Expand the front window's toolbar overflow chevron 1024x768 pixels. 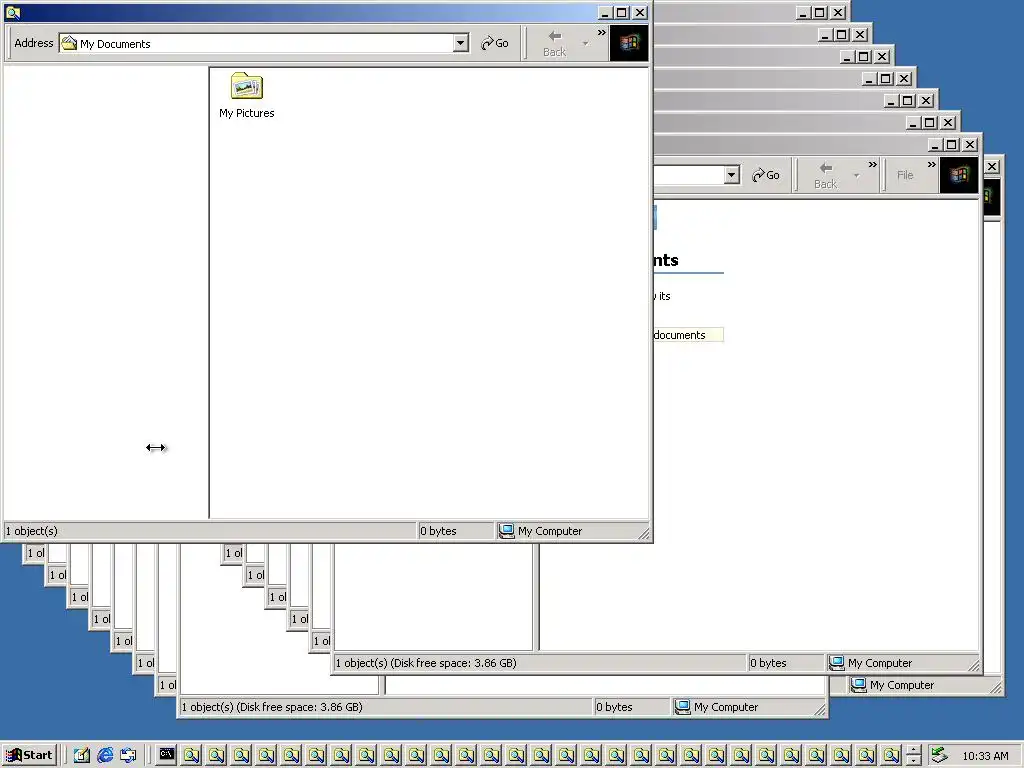pos(601,33)
